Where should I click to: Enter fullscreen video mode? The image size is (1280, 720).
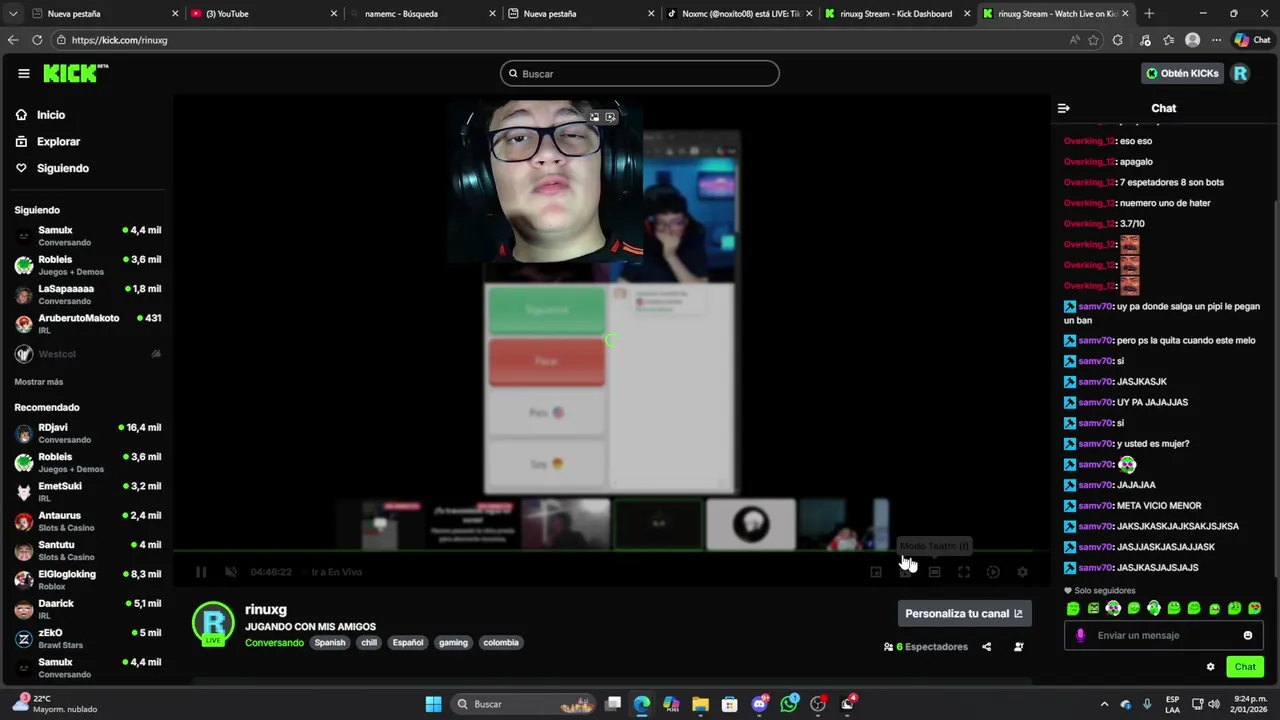tap(964, 572)
